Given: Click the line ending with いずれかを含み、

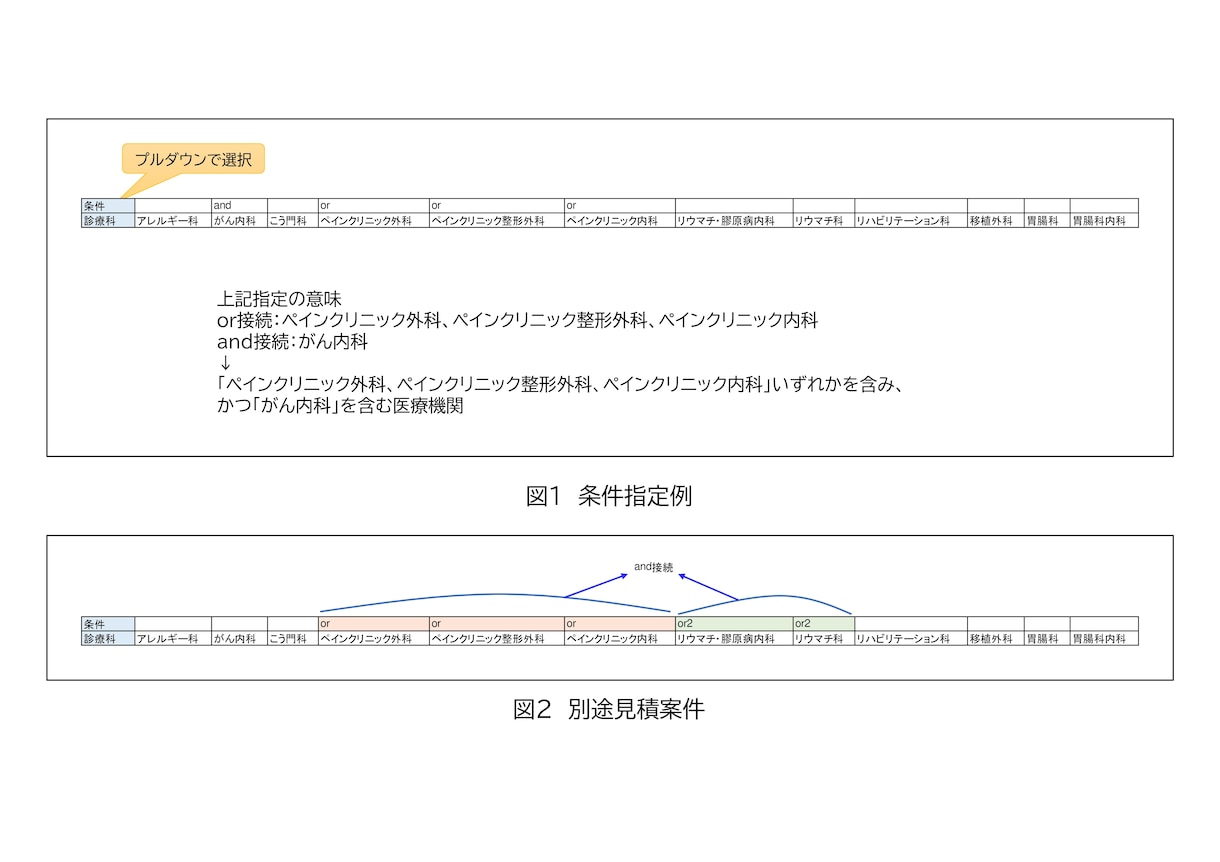Looking at the screenshot, I should (560, 385).
